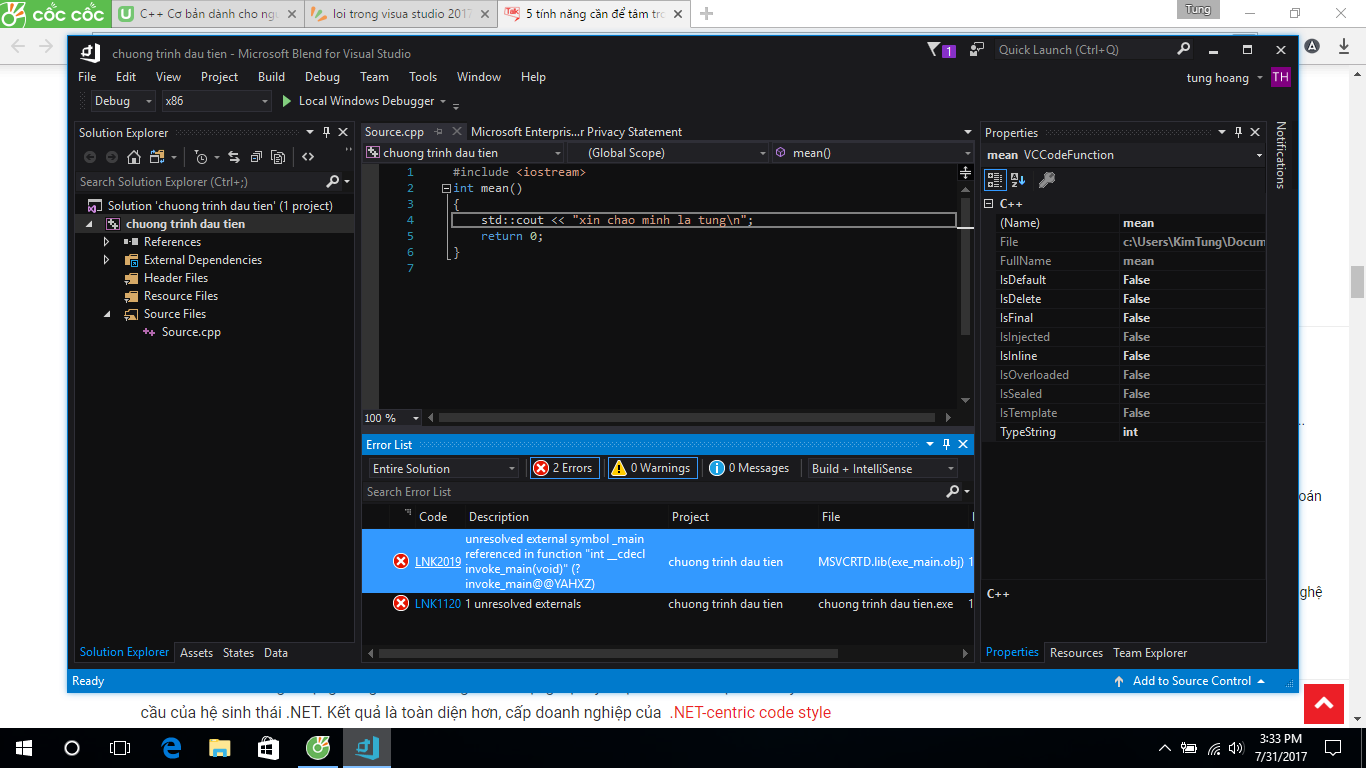
Task: Open the Build + IntelliSense dropdown
Action: pos(882,468)
